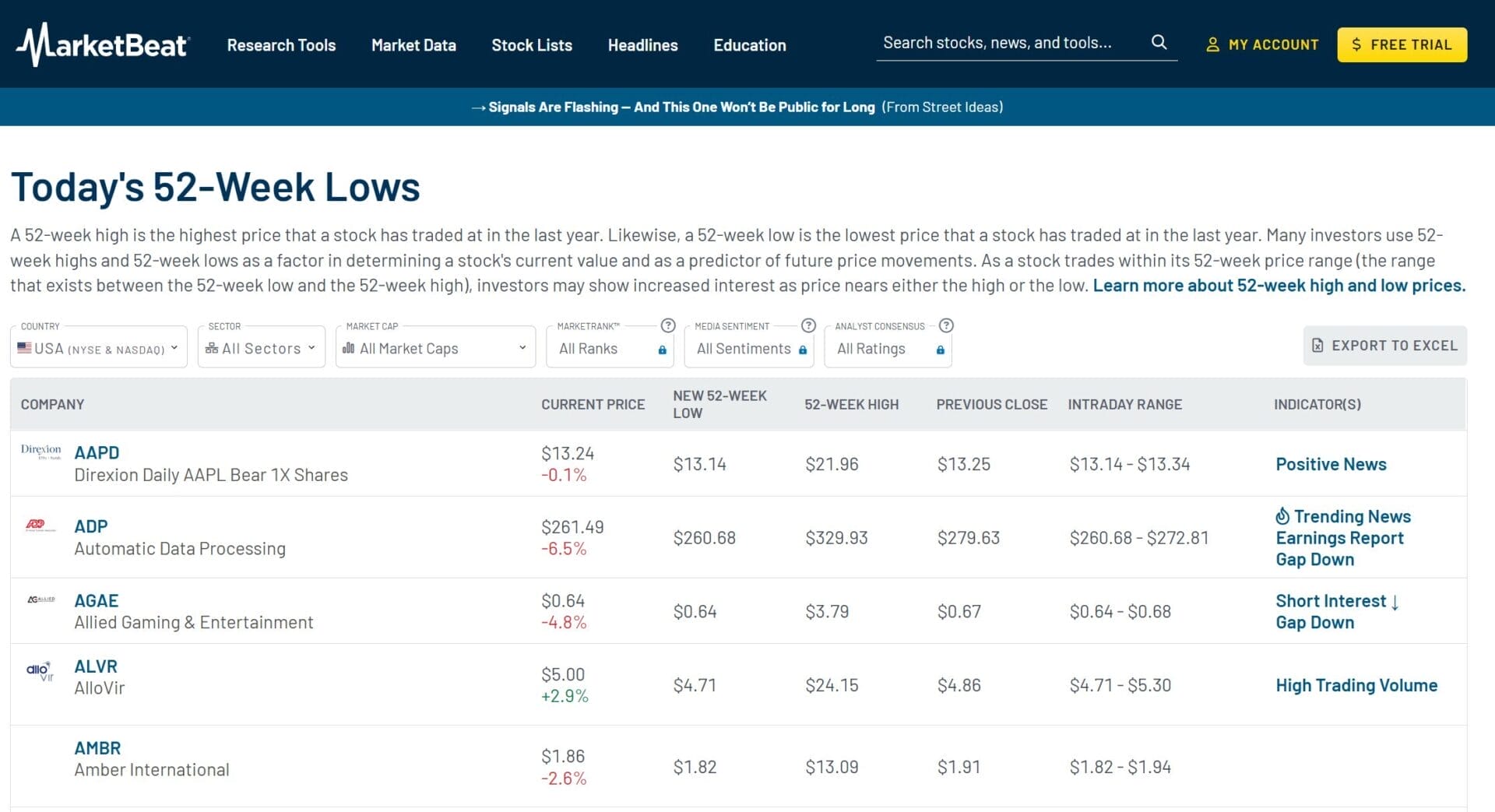
Task: Open the ADP ticker link
Action: pyautogui.click(x=91, y=526)
